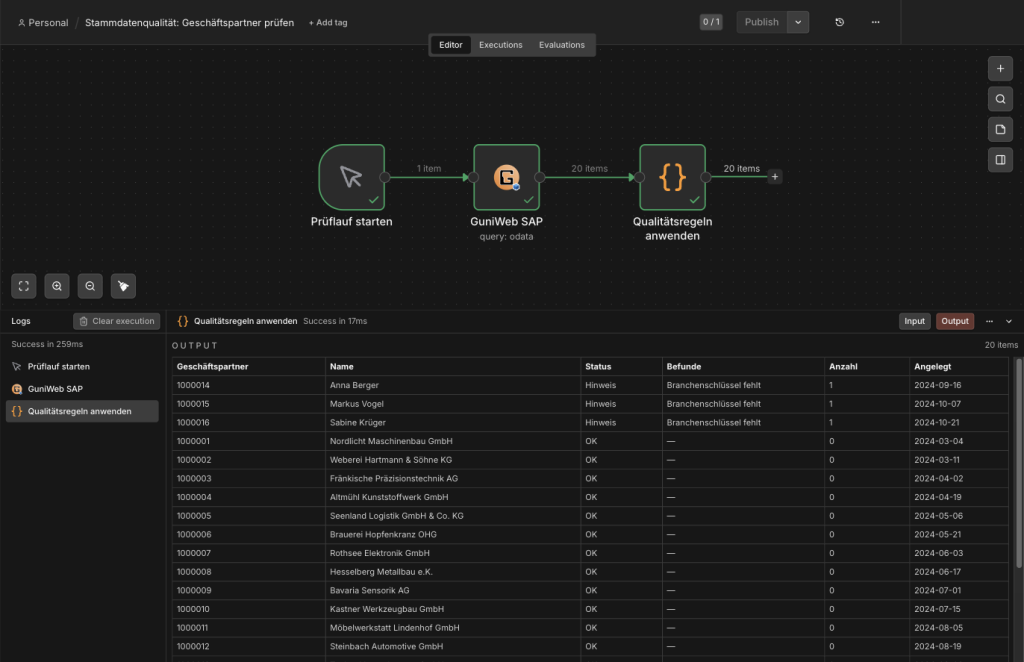This screenshot has width=1024, height=662.
Task: Switch to the Editor tab
Action: pos(451,45)
